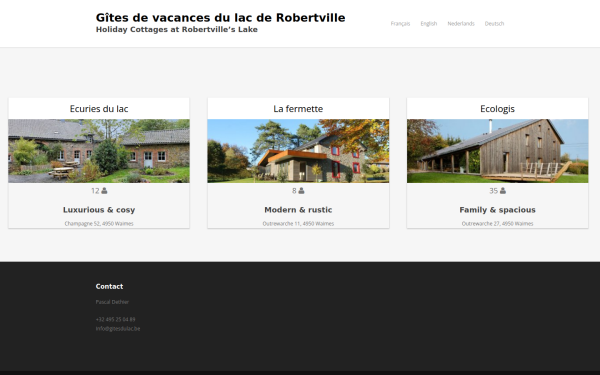Screen dimensions: 600x375
Task: Click the address Champagne 52, 4950 Waimes
Action: coord(99,223)
